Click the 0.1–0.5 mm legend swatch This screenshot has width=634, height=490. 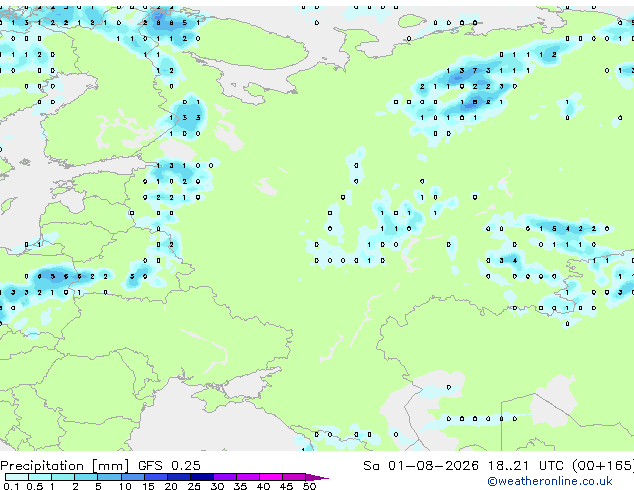pyautogui.click(x=17, y=477)
